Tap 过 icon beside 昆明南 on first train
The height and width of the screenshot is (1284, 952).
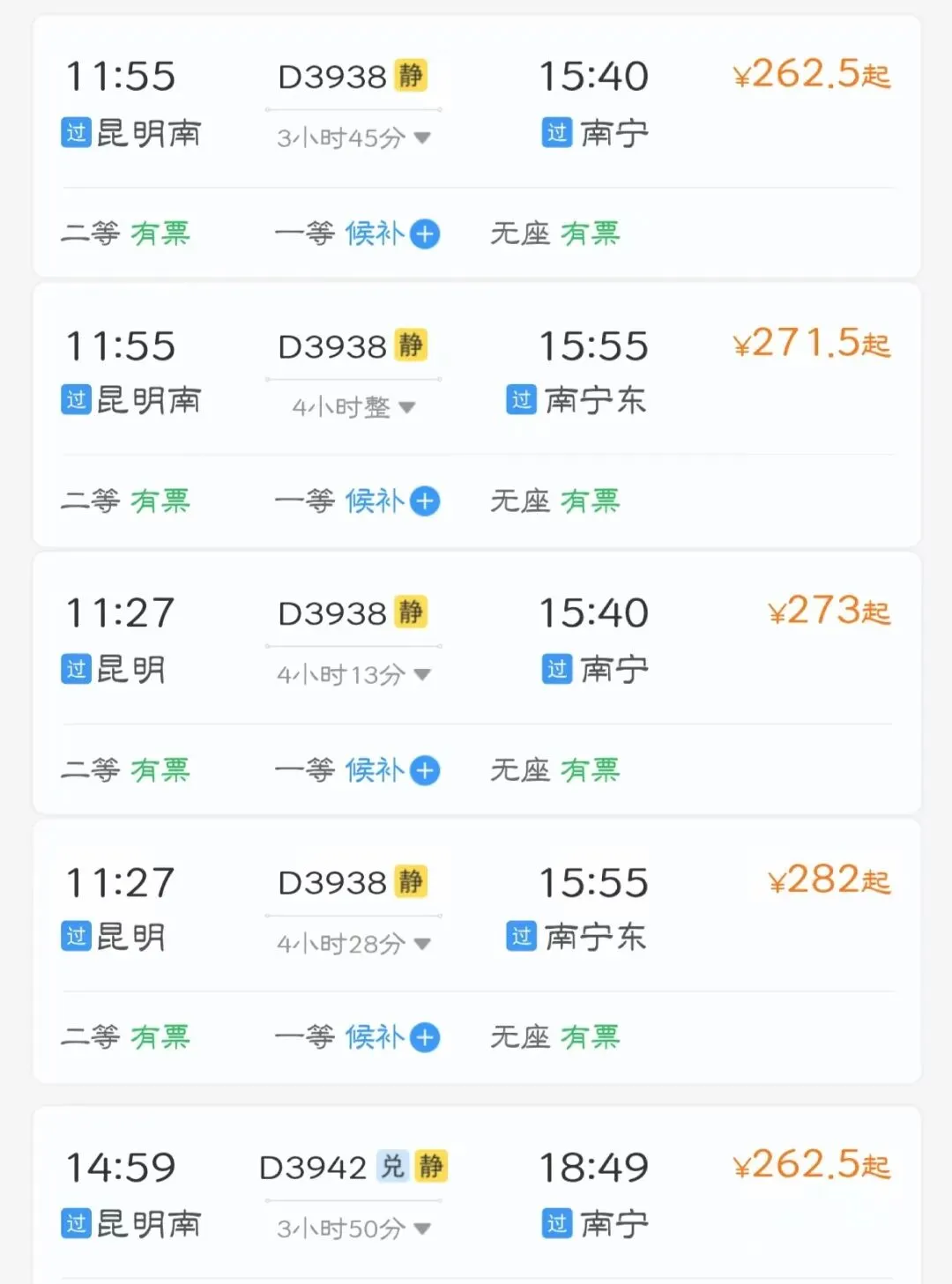(77, 133)
